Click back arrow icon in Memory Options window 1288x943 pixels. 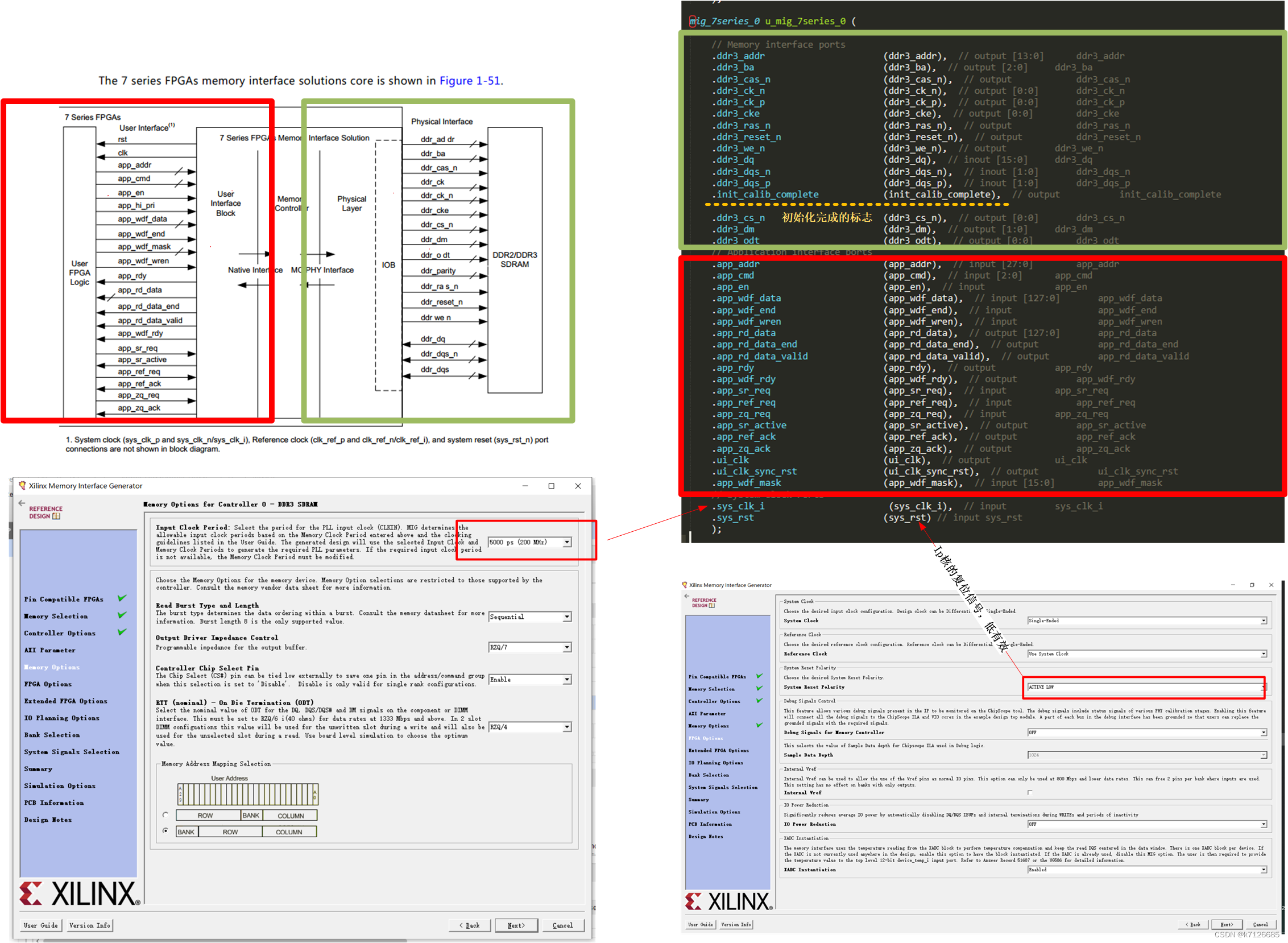(22, 503)
